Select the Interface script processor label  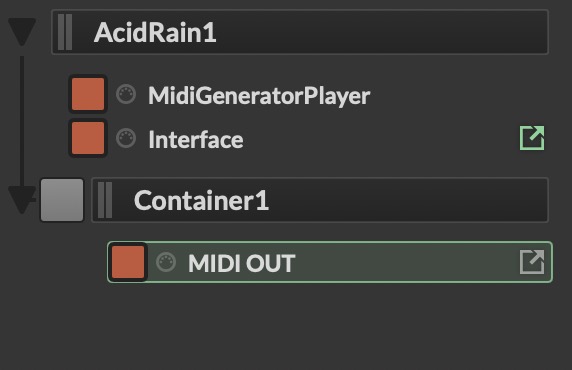tap(196, 139)
